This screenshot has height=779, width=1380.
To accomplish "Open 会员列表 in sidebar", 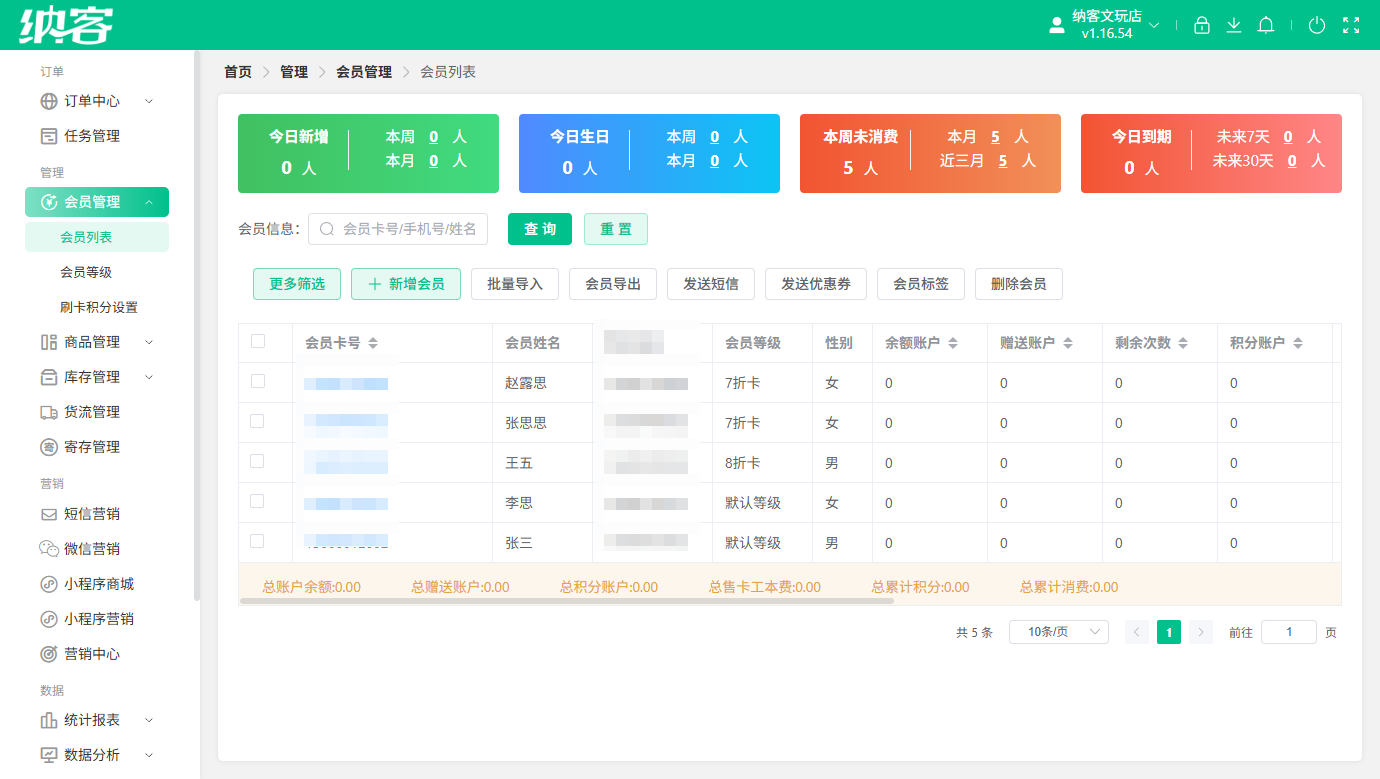I will point(97,237).
